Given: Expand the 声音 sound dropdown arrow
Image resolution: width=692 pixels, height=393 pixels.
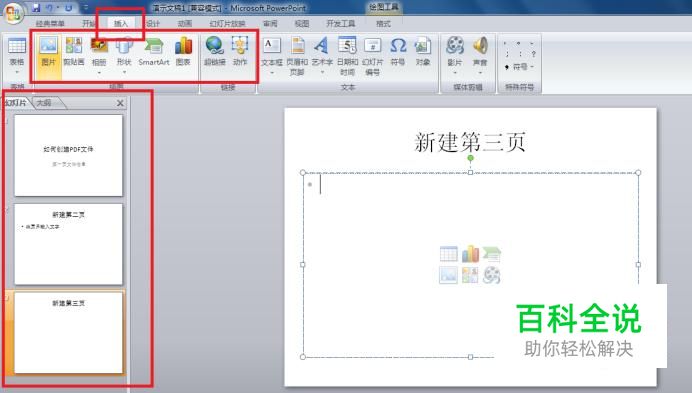Looking at the screenshot, I should tap(480, 72).
